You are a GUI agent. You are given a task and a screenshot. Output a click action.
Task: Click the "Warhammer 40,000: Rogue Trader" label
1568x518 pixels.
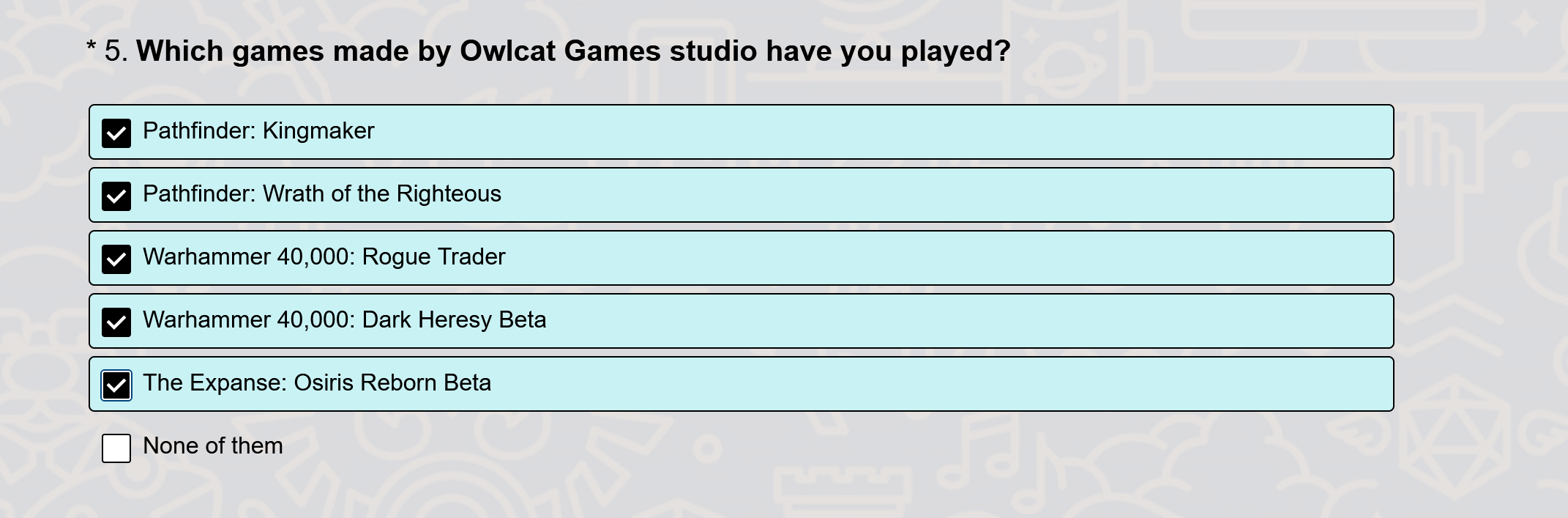click(x=324, y=257)
